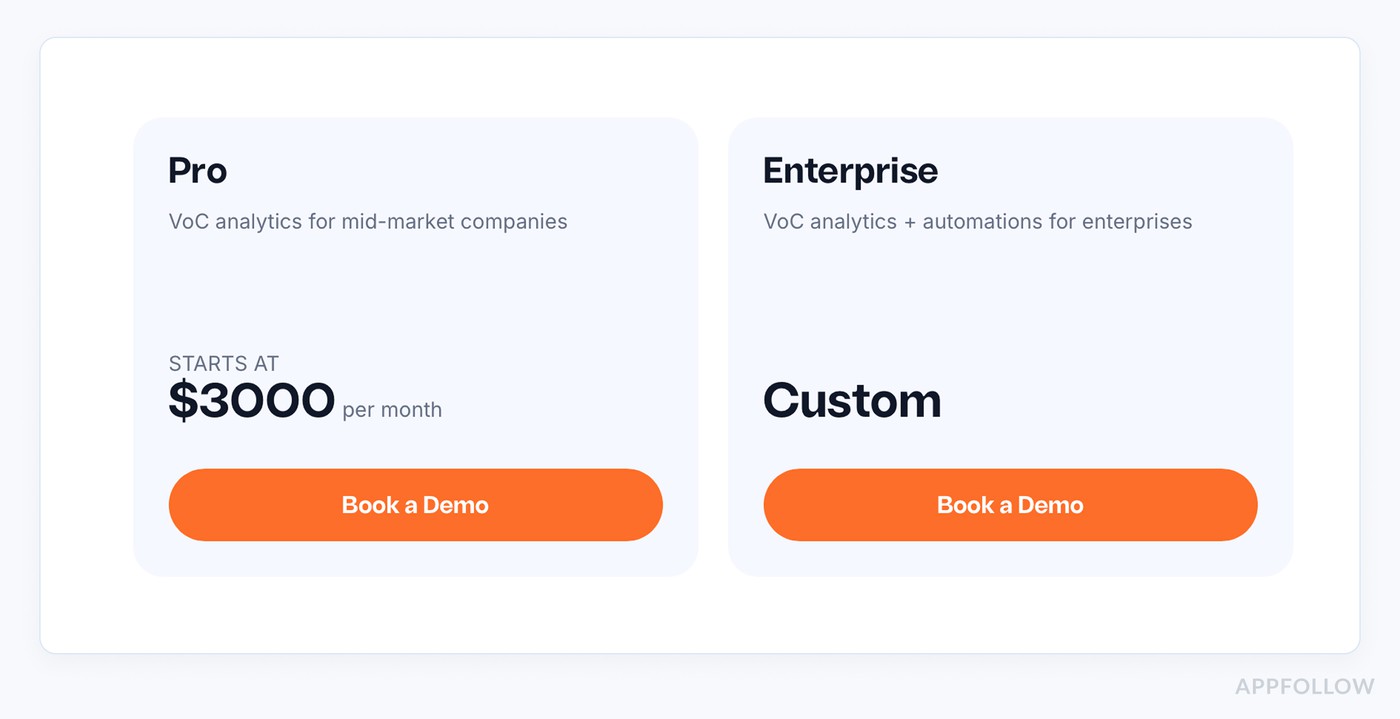Click the Enterprise card background area
The image size is (1400, 719).
click(1010, 290)
